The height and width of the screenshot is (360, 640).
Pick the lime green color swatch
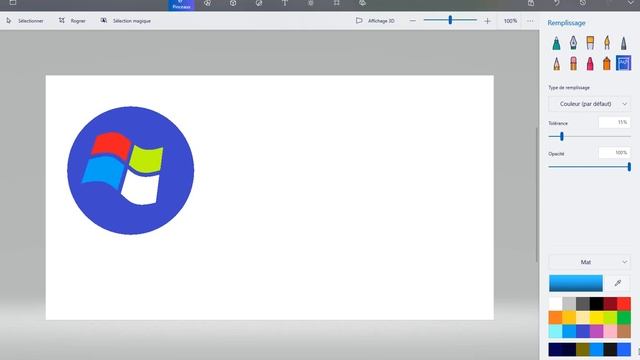610,318
